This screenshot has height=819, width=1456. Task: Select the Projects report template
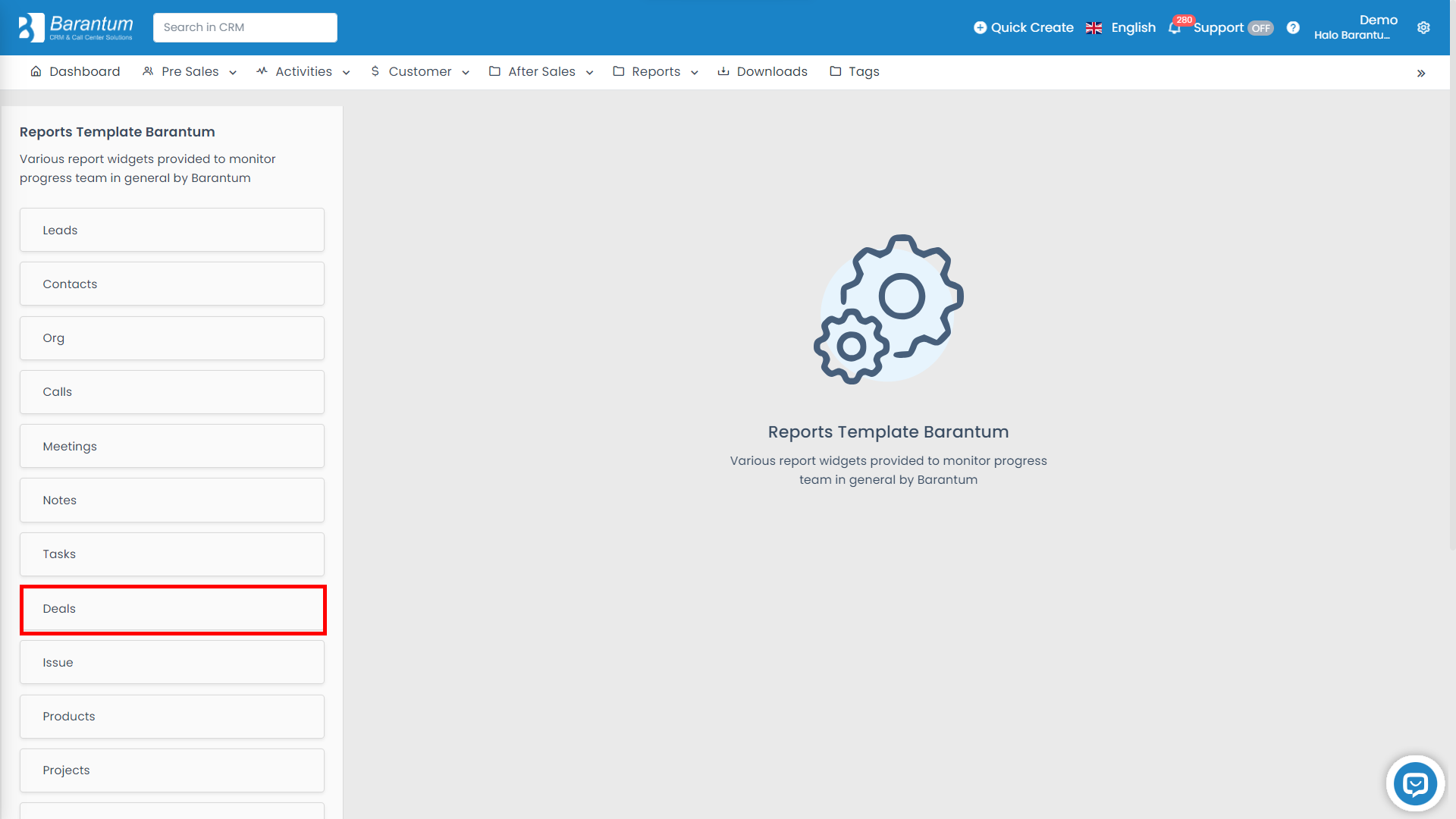[172, 770]
